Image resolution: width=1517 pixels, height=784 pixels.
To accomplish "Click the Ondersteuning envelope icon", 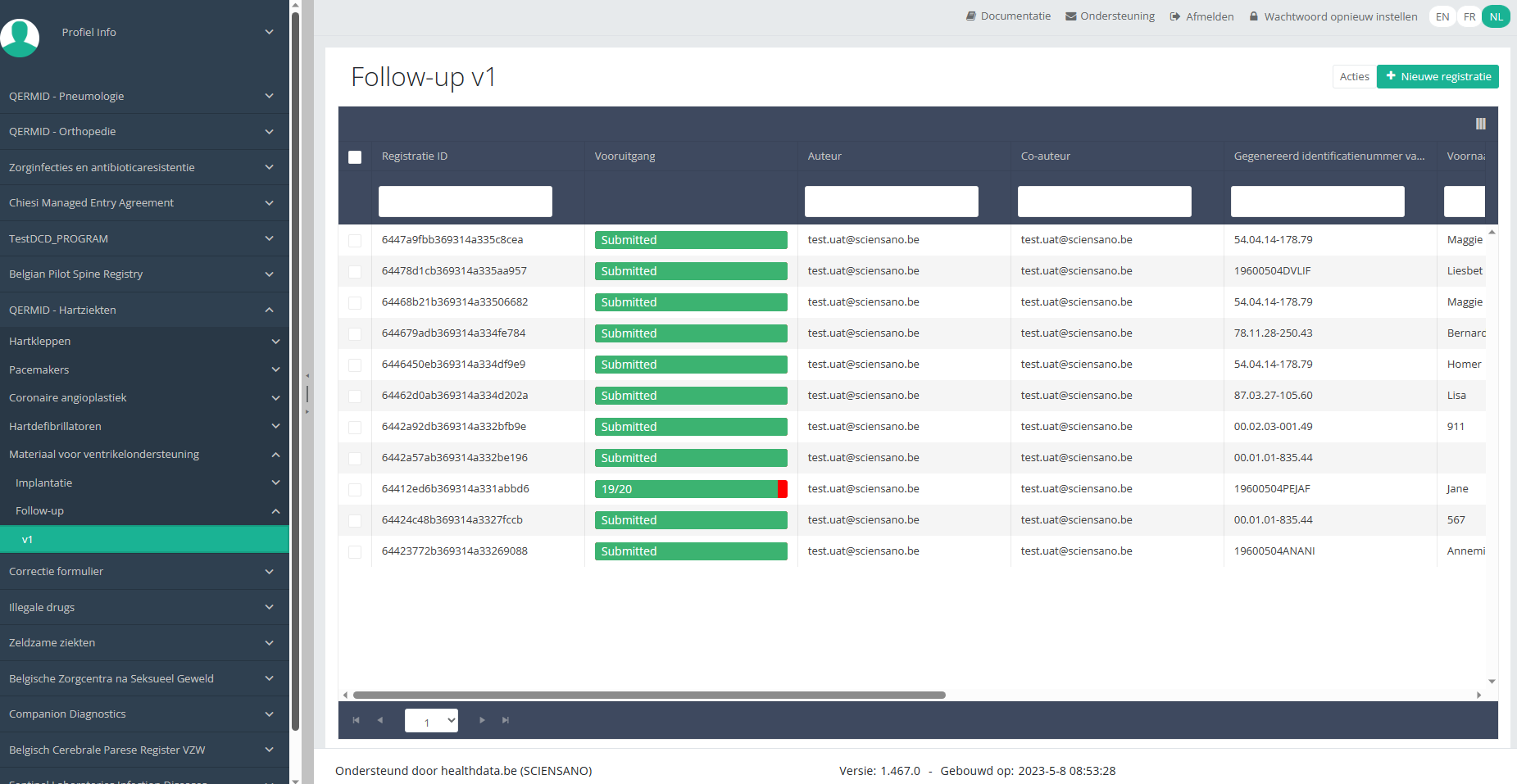I will pos(1070,16).
